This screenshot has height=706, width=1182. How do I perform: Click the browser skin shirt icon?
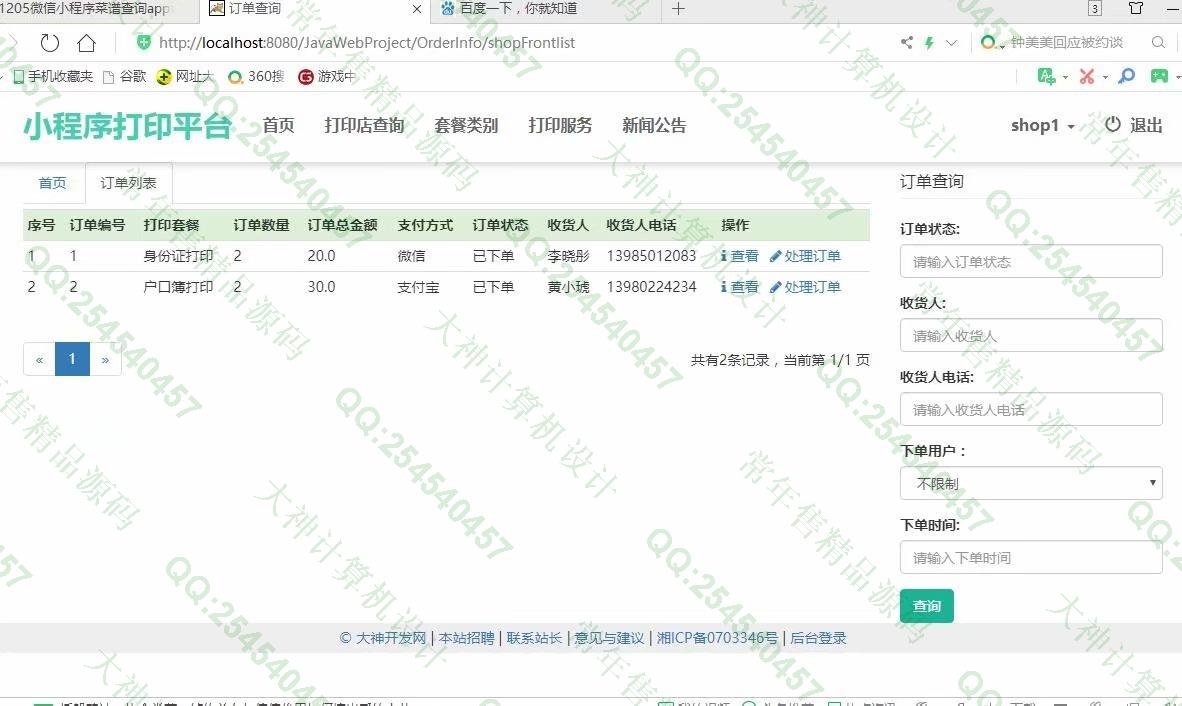click(1135, 8)
